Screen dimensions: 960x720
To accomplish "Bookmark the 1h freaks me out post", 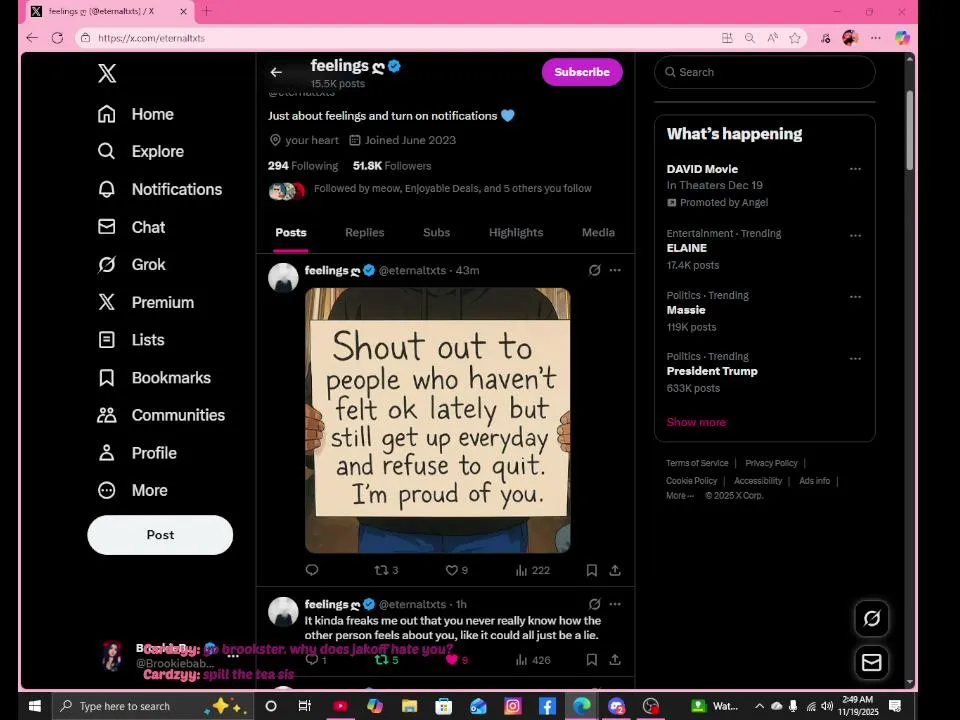I will tap(591, 660).
